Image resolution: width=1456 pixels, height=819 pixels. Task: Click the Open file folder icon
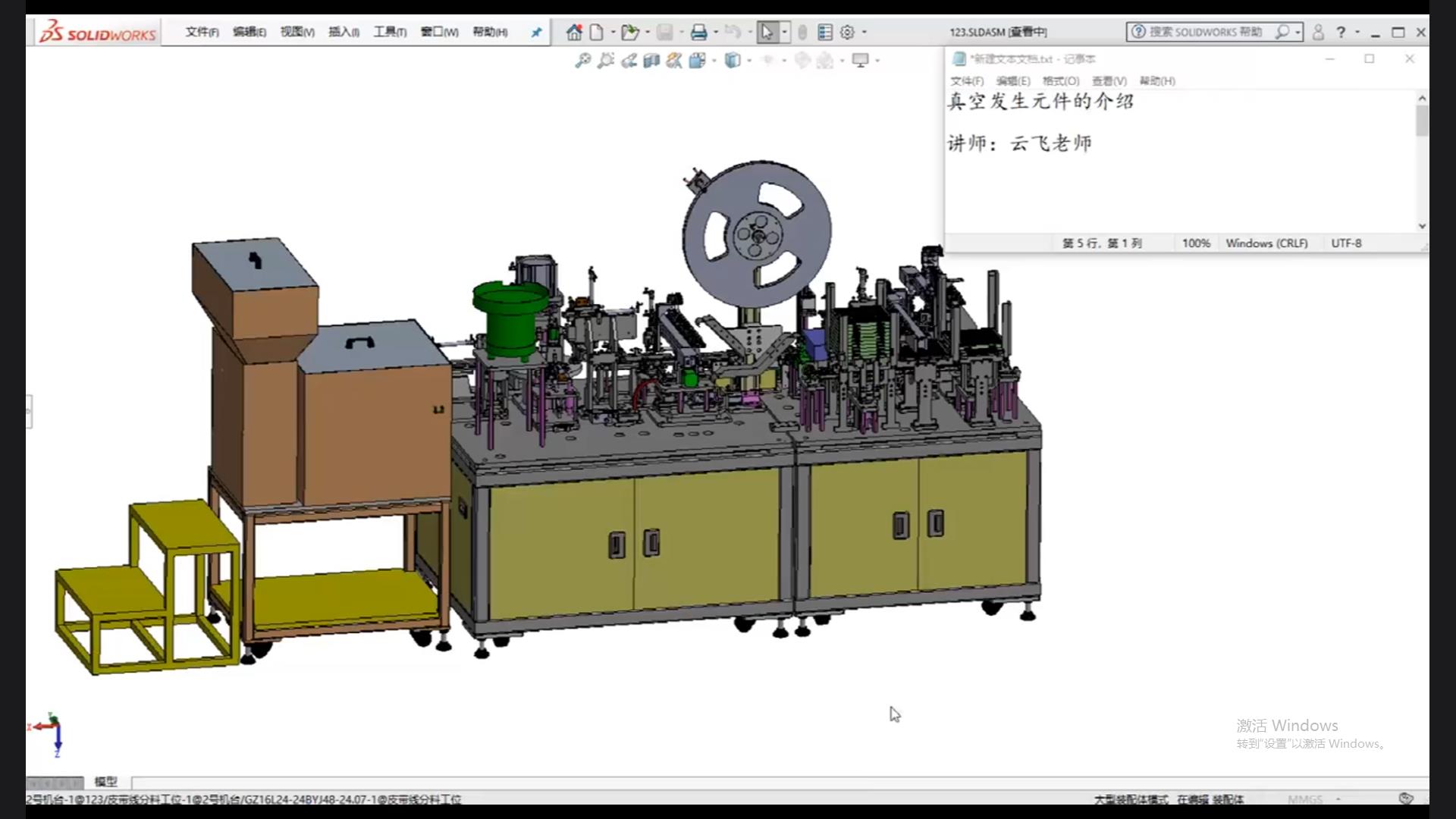pyautogui.click(x=629, y=32)
